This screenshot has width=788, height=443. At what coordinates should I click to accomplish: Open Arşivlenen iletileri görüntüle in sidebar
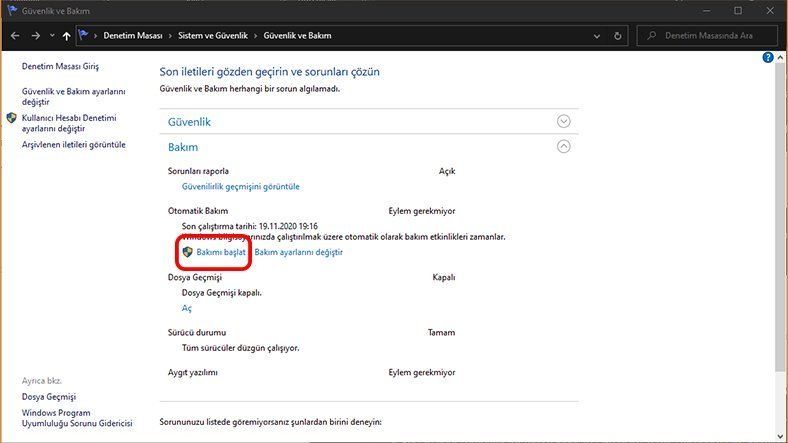(74, 144)
